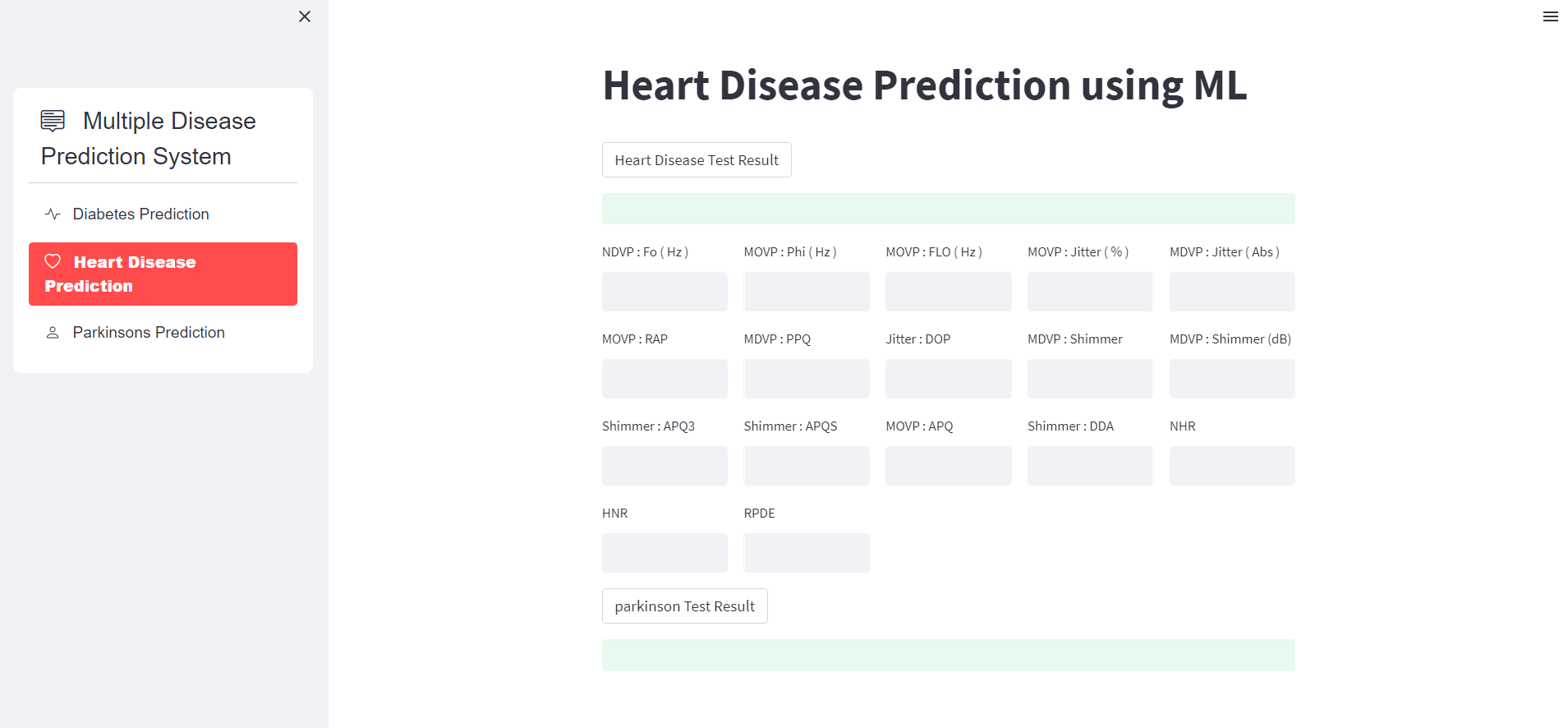Screen dimensions: 1568x728
Task: Collapse the sidebar using the X icon
Action: 304,16
